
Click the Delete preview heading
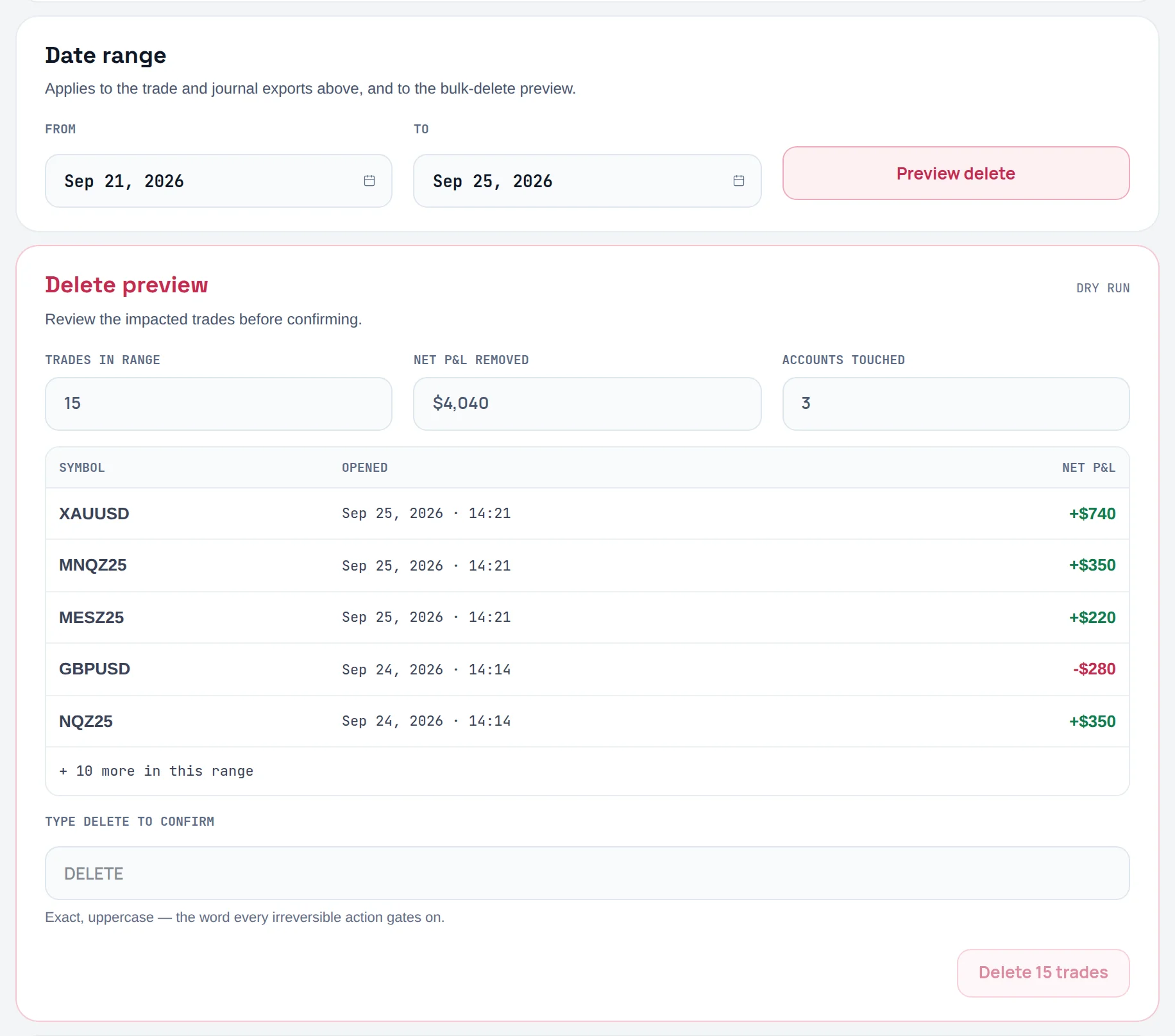pos(126,285)
